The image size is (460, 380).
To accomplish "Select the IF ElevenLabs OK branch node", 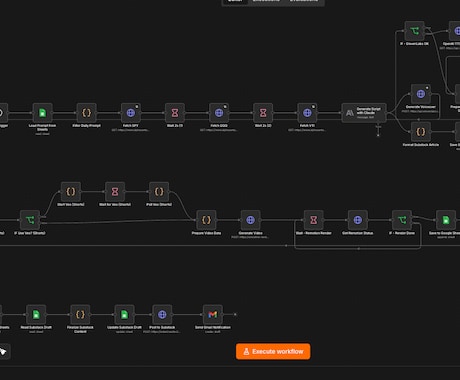I will (414, 31).
